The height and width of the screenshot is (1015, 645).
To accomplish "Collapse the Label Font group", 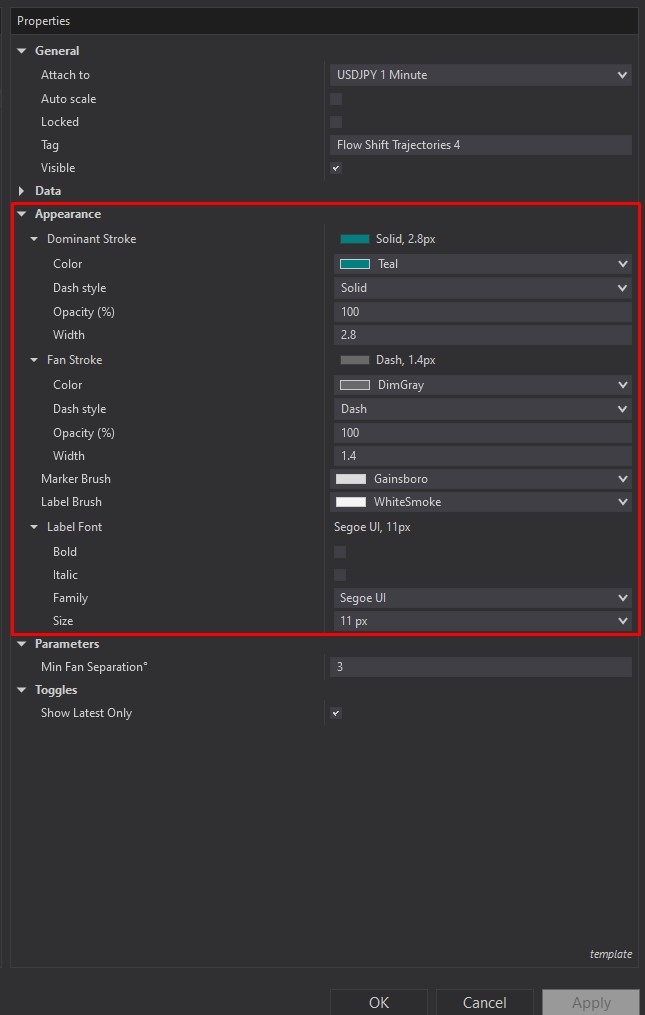I will pyautogui.click(x=34, y=527).
